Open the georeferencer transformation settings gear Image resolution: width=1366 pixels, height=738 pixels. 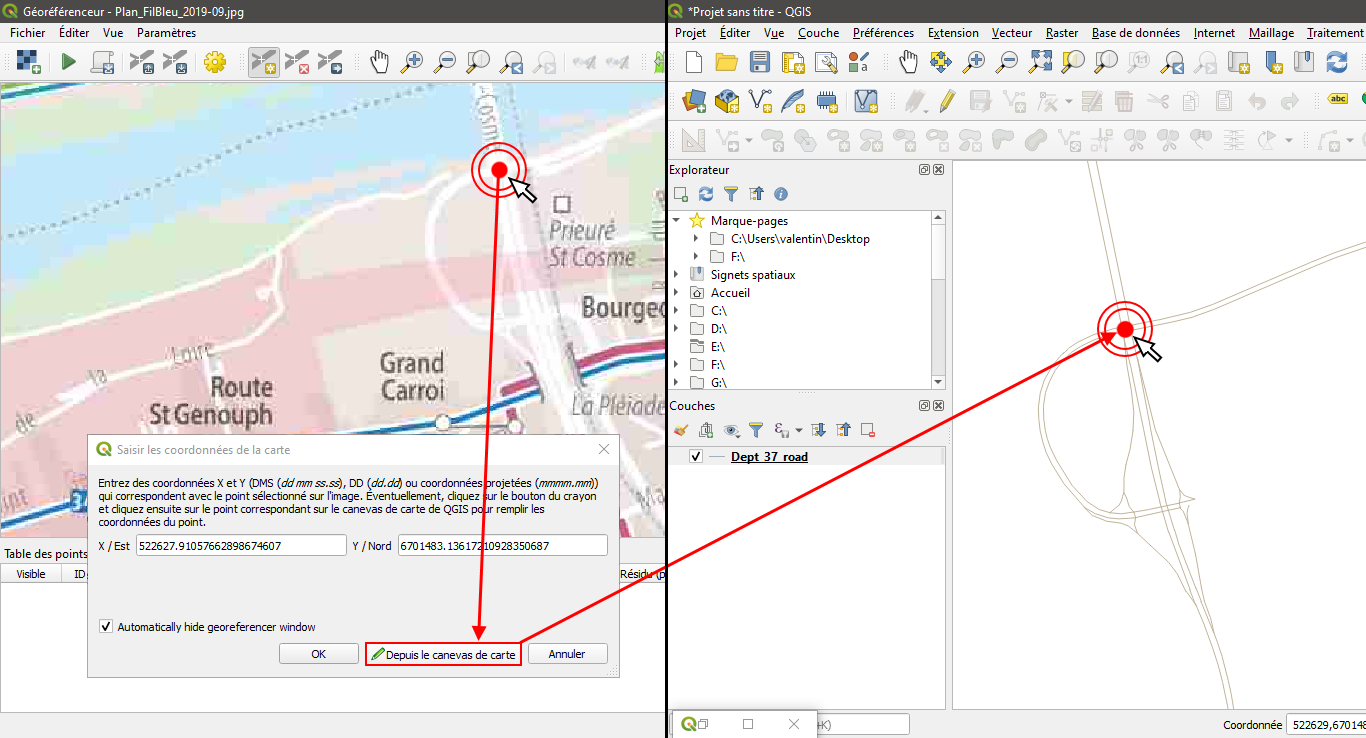[x=214, y=63]
